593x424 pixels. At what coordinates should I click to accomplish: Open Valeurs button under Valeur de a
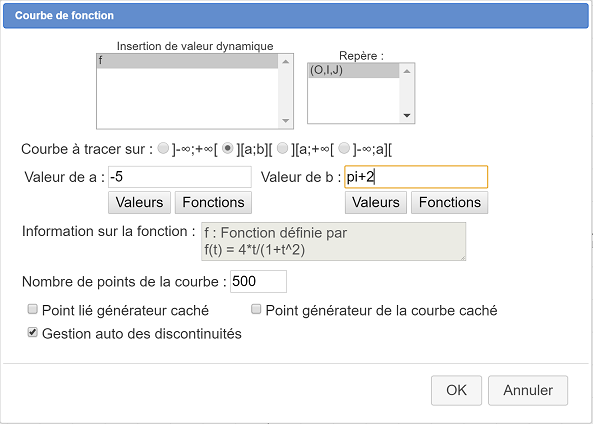[140, 202]
